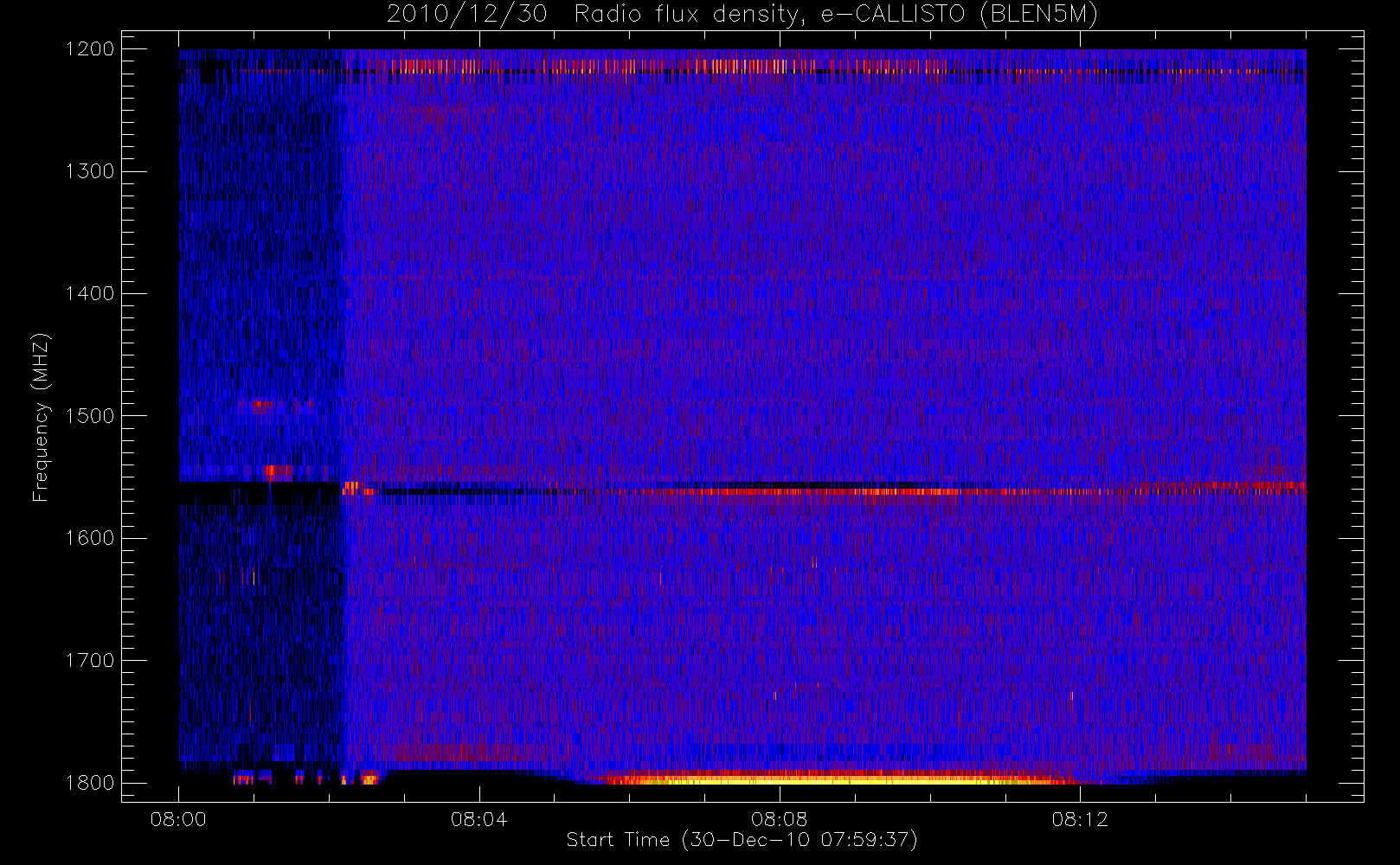This screenshot has height=865, width=1400.
Task: Select the 1700 frequency tick label
Action: click(x=91, y=660)
